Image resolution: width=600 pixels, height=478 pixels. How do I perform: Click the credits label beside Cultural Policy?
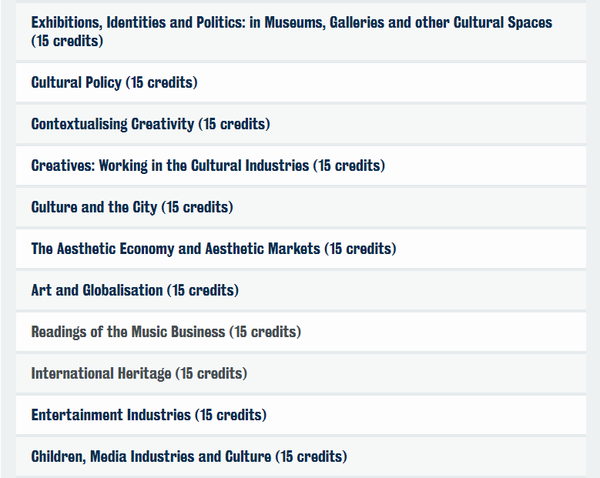click(162, 82)
